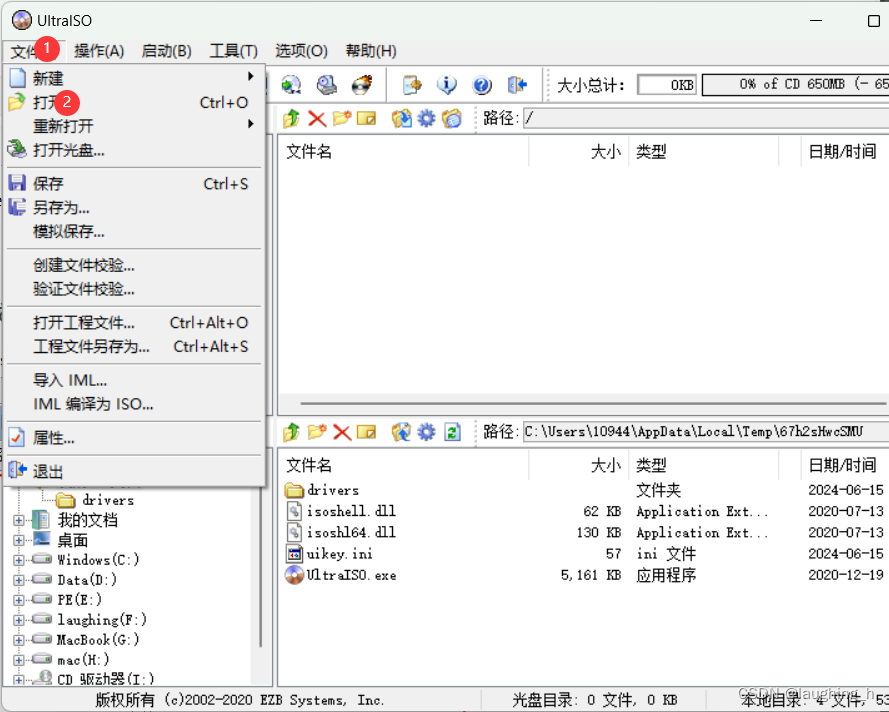The image size is (889, 712).
Task: Click the virtual drive mount toolbar icon
Action: (327, 85)
